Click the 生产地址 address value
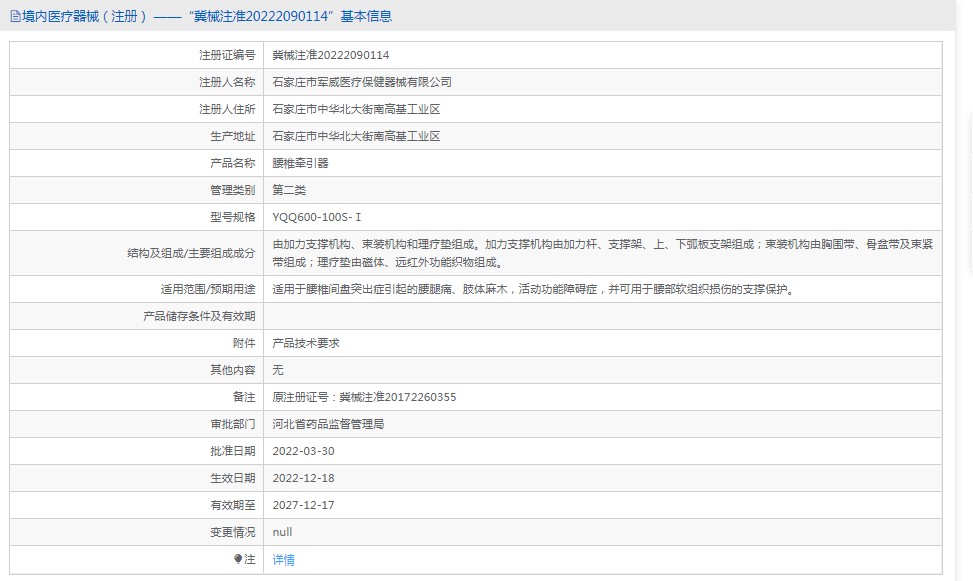The width and height of the screenshot is (973, 581). pos(356,136)
